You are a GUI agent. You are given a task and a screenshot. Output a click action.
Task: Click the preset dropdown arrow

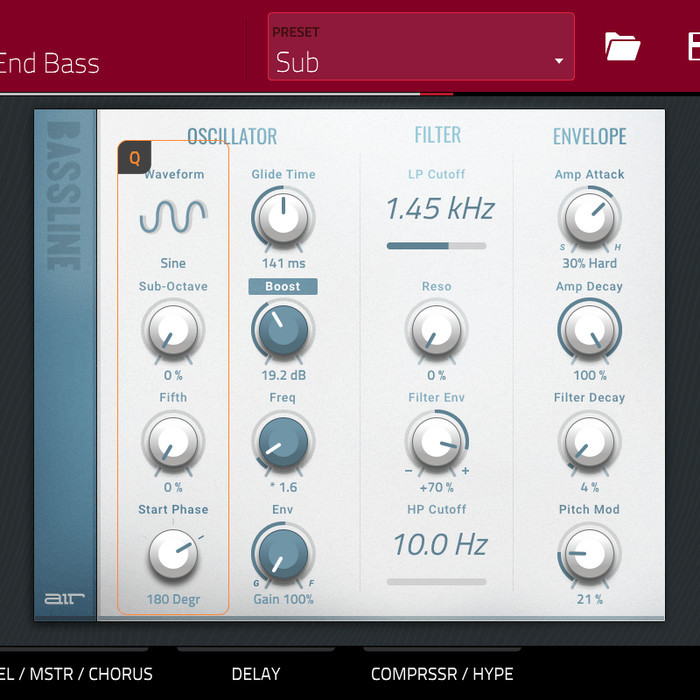(x=558, y=61)
